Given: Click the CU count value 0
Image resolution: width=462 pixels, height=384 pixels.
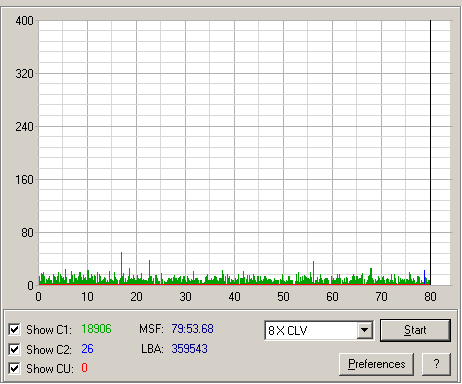Looking at the screenshot, I should [84, 368].
